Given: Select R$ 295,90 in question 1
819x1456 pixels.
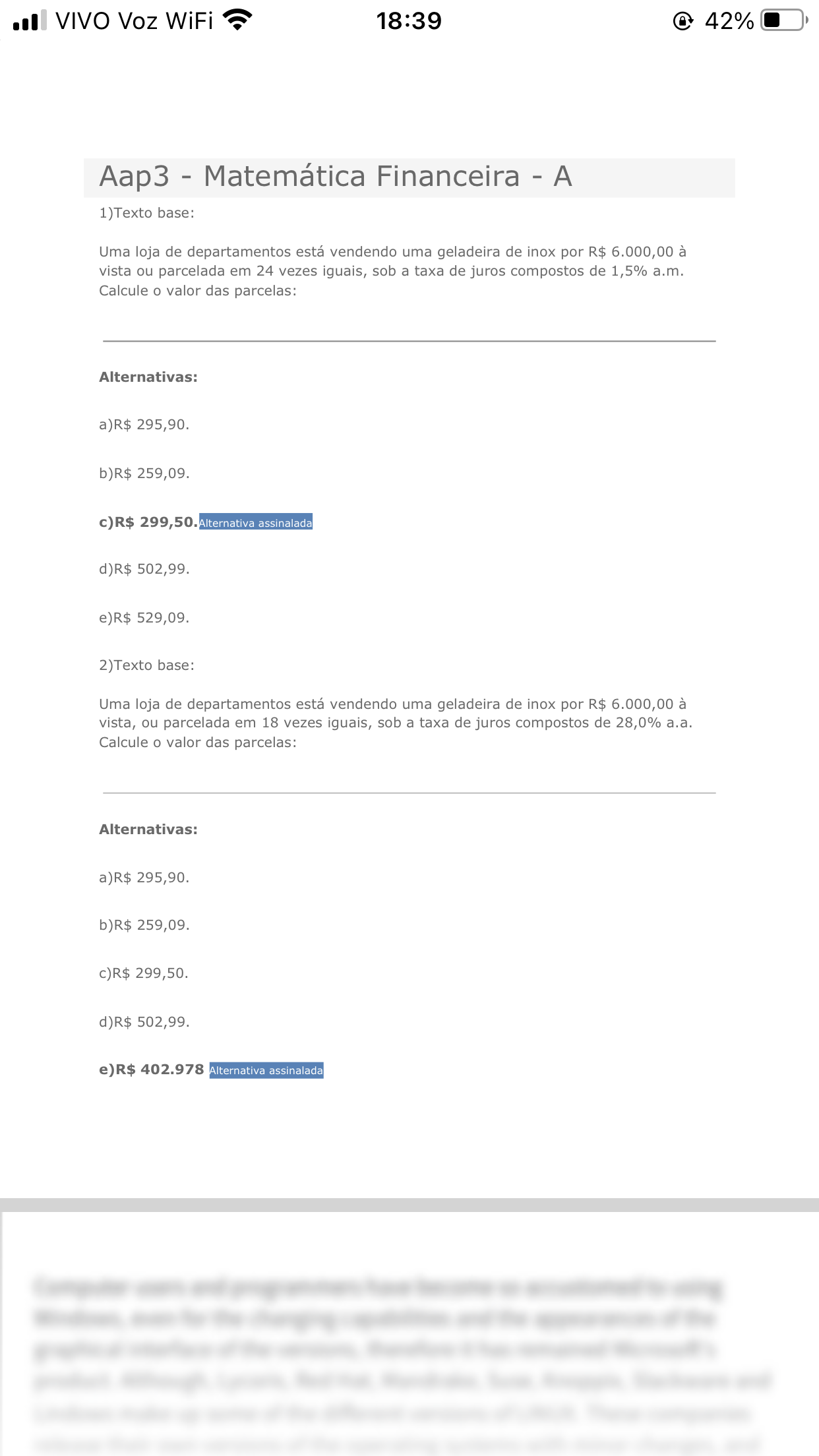Looking at the screenshot, I should point(144,425).
